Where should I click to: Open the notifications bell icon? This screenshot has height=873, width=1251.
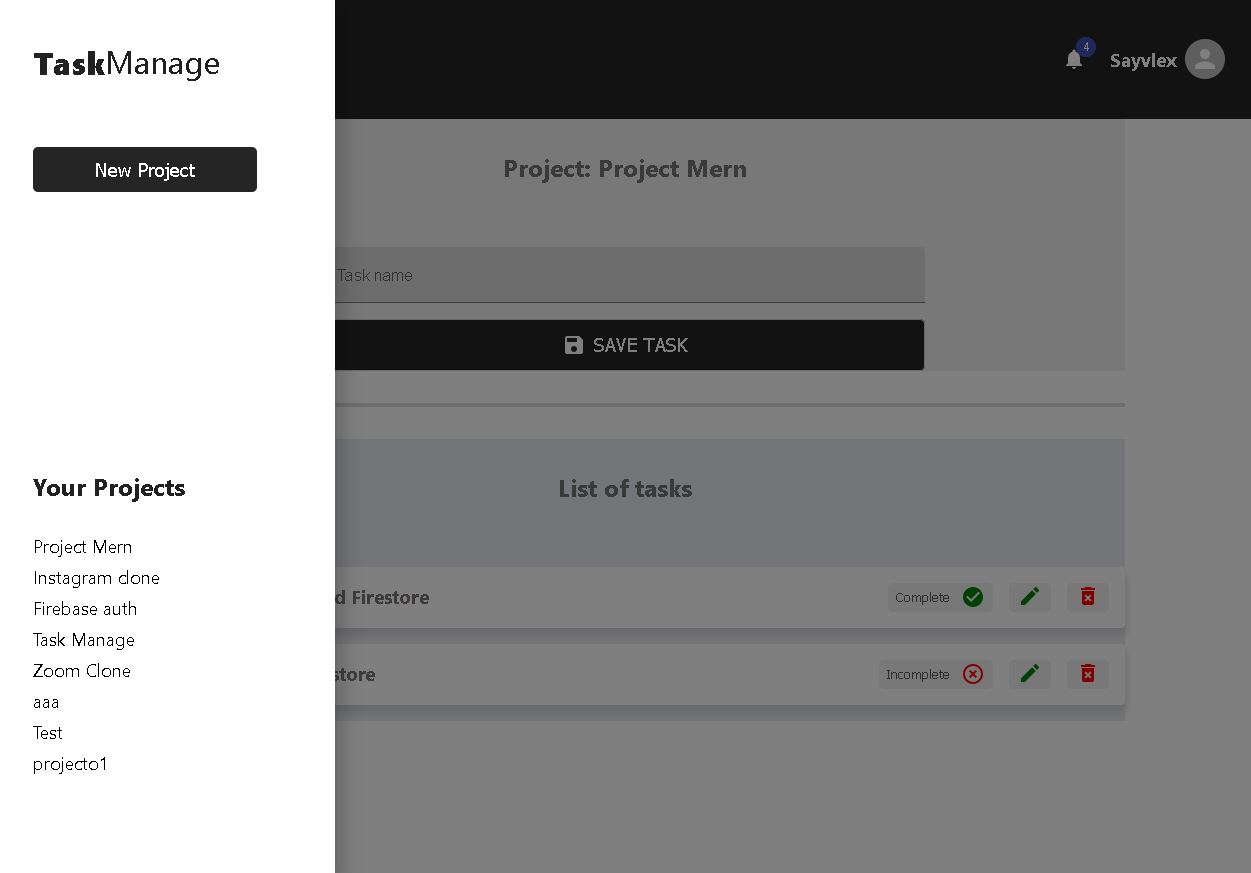pyautogui.click(x=1074, y=59)
